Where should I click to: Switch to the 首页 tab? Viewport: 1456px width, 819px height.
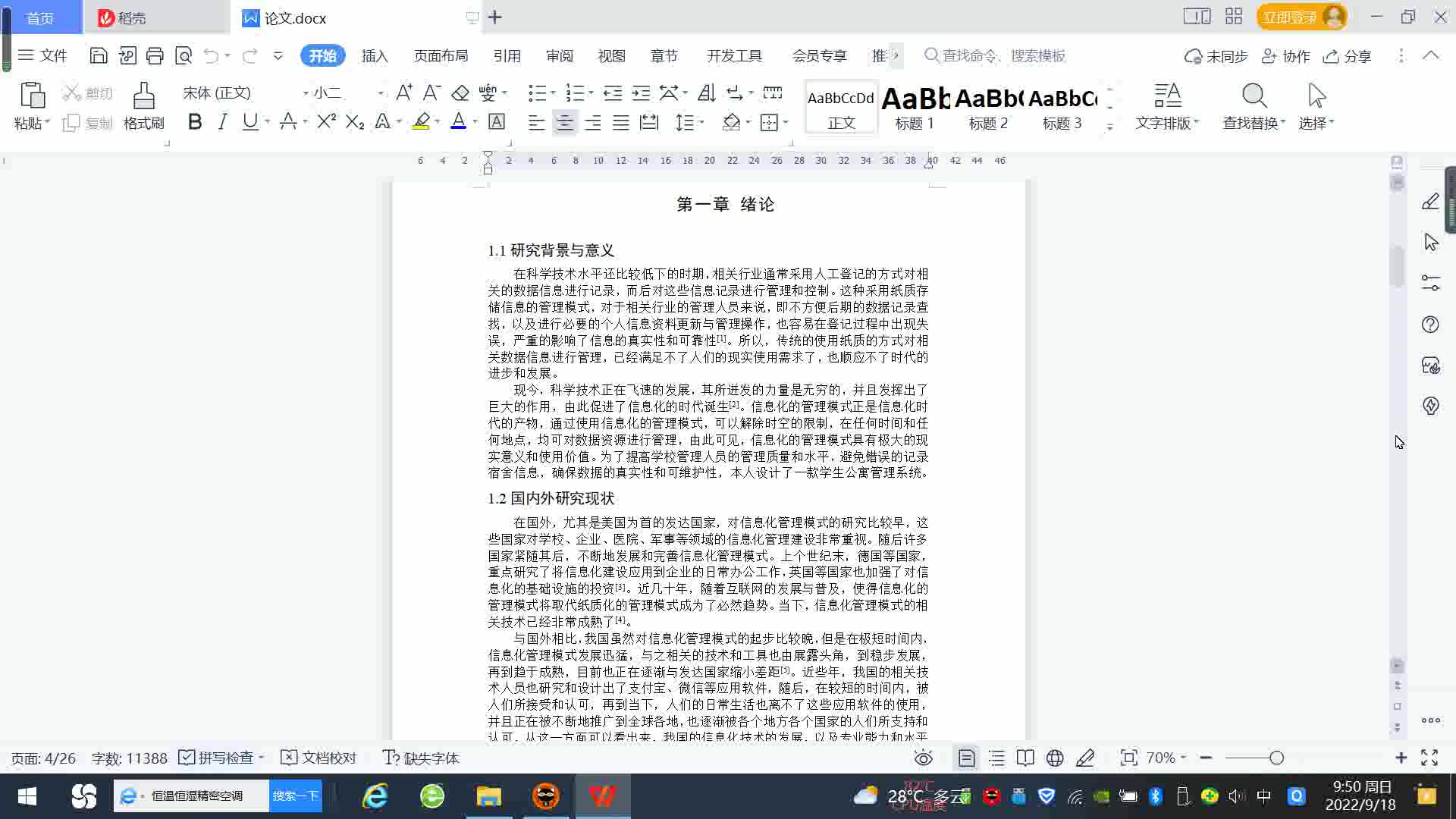click(41, 17)
